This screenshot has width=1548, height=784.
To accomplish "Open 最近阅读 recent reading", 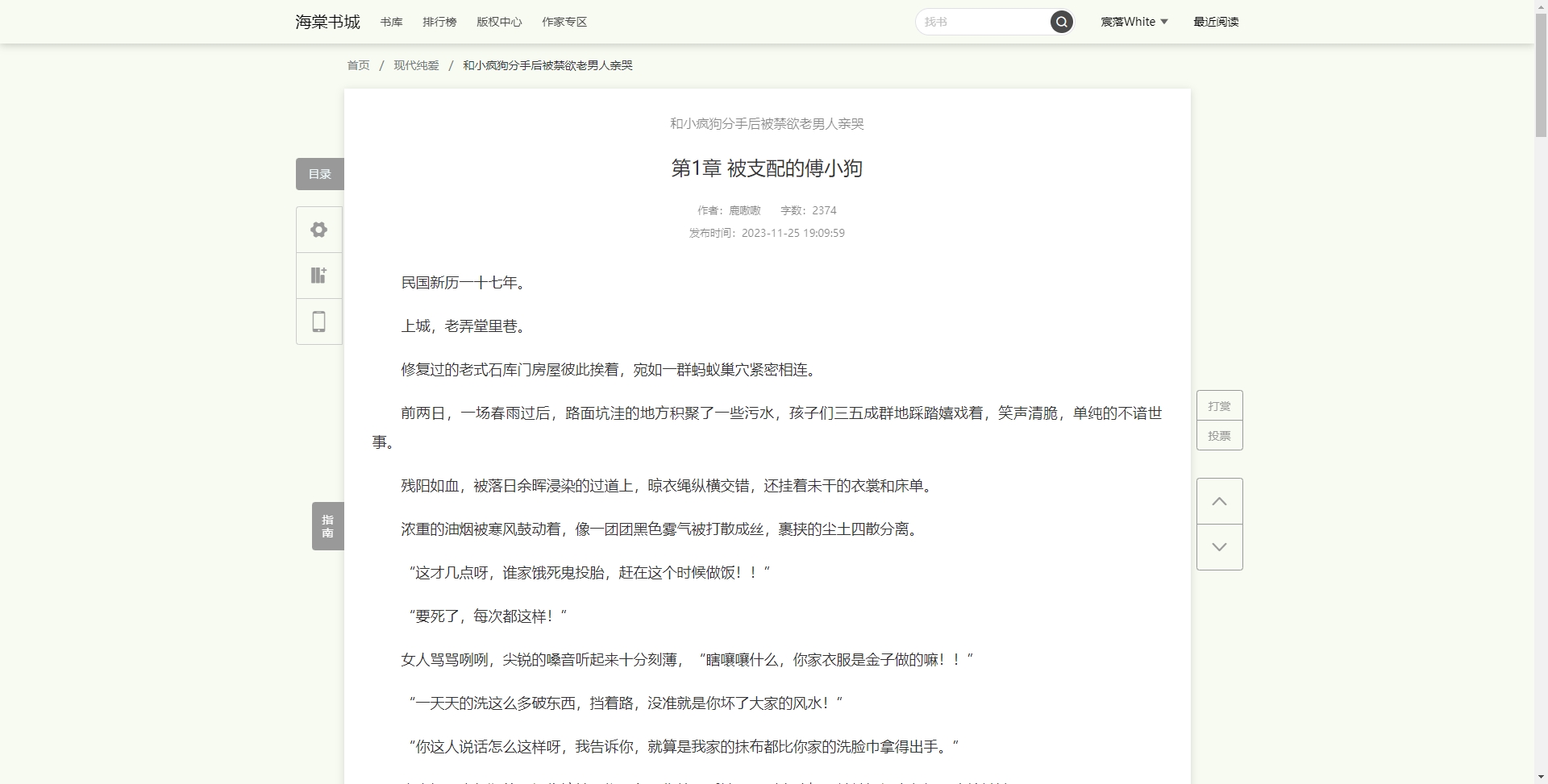I will point(1216,22).
